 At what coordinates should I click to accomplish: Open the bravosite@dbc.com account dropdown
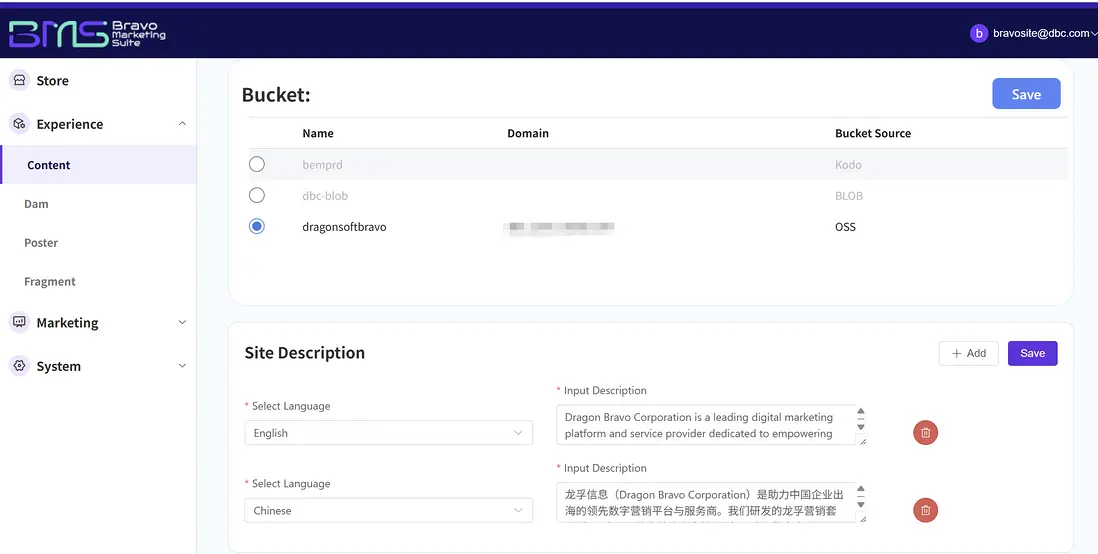1034,33
